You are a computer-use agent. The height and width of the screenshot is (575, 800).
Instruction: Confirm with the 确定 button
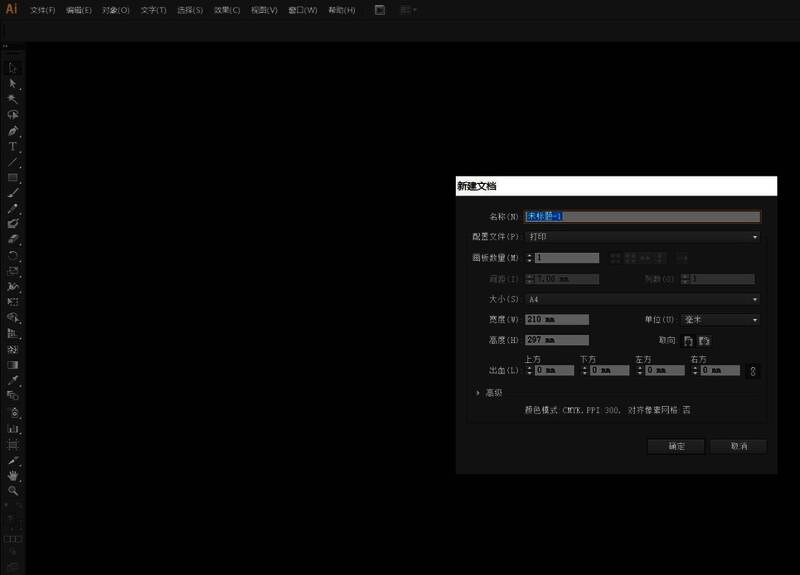point(677,446)
